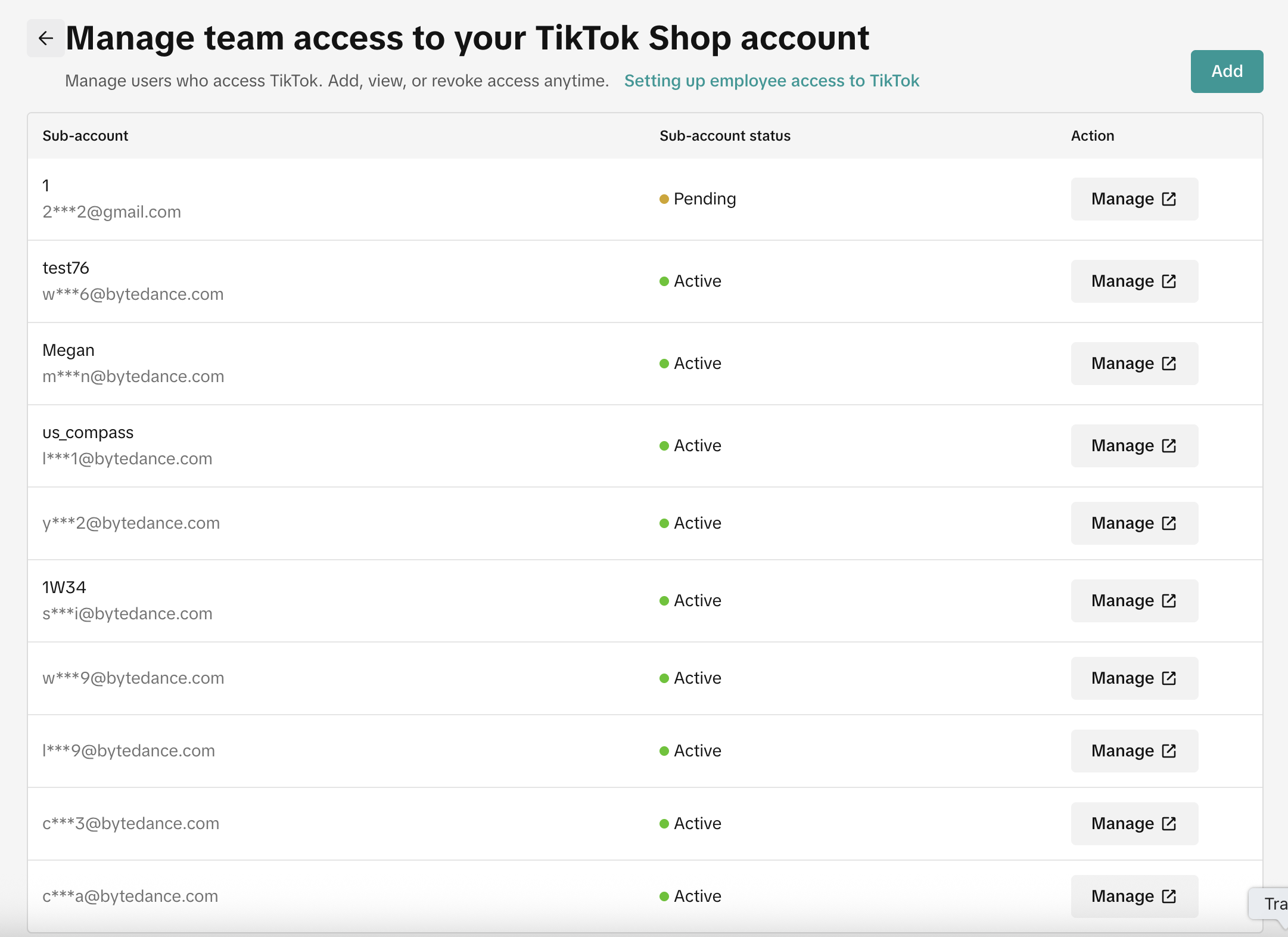Click external-link icon in the 1W34 row
The width and height of the screenshot is (1288, 937).
(1169, 601)
